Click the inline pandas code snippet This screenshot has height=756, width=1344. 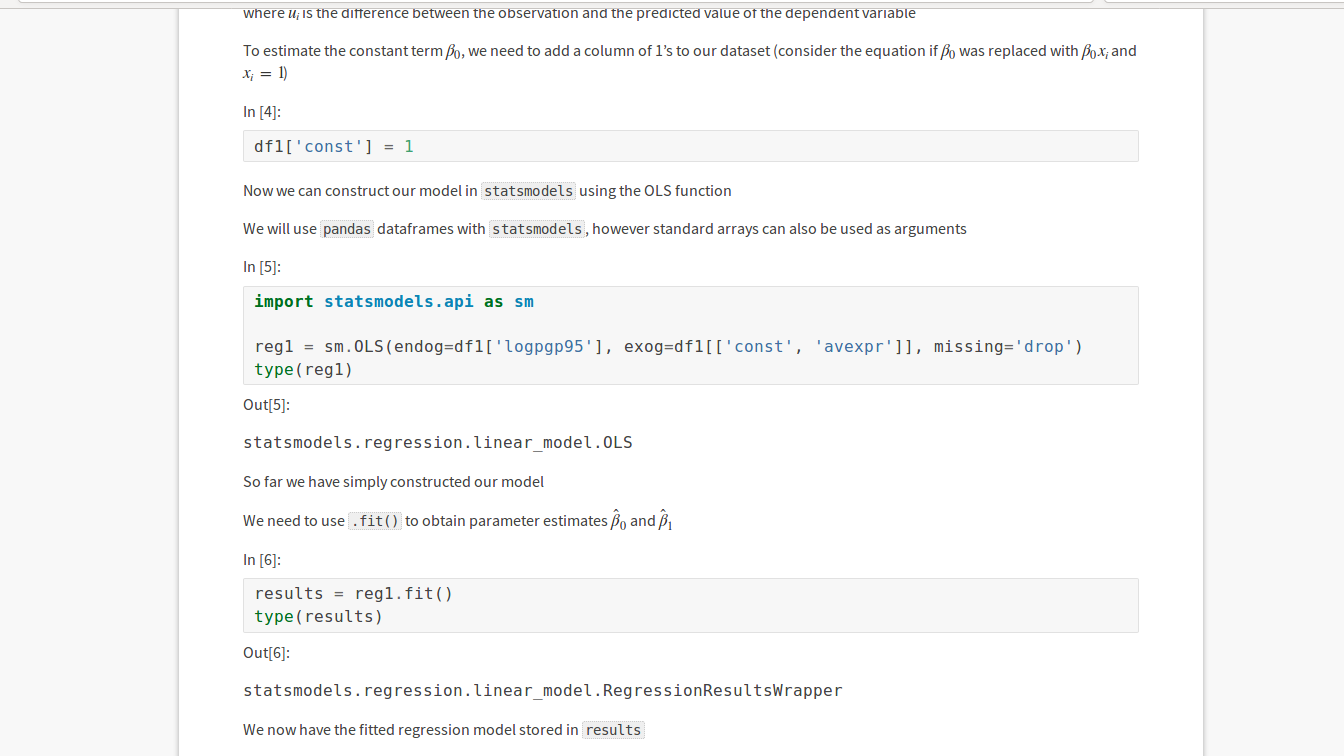346,228
